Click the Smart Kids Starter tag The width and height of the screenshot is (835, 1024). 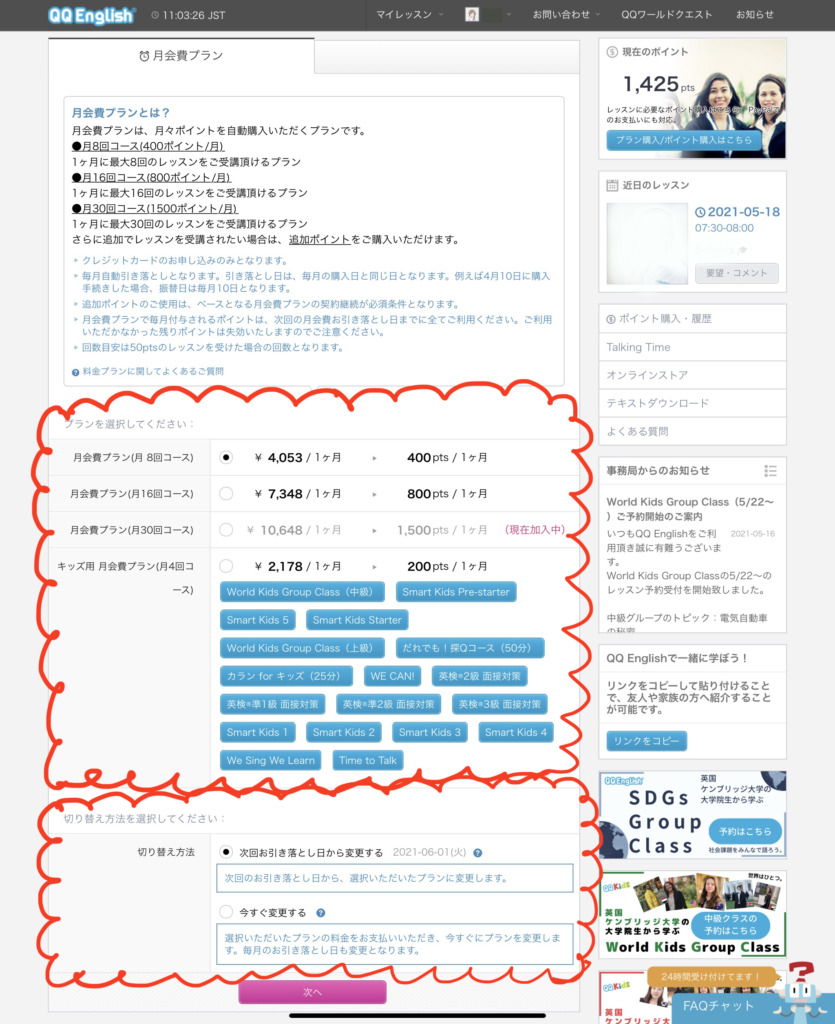(357, 620)
